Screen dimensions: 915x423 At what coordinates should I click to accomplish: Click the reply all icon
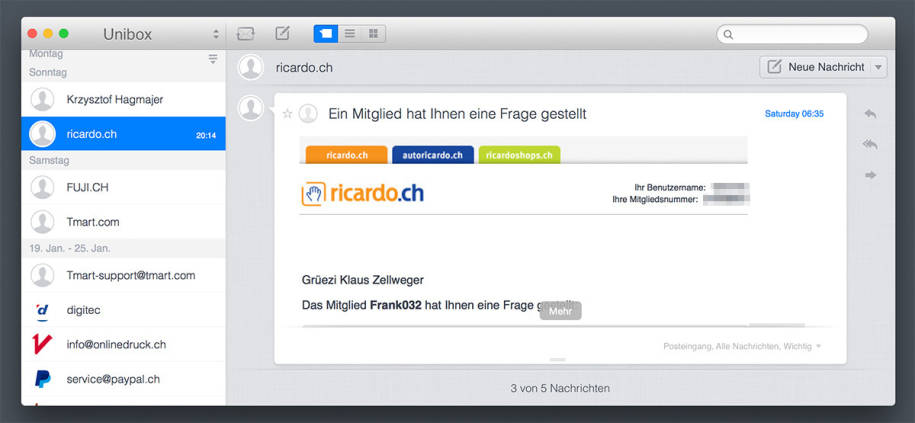click(870, 144)
